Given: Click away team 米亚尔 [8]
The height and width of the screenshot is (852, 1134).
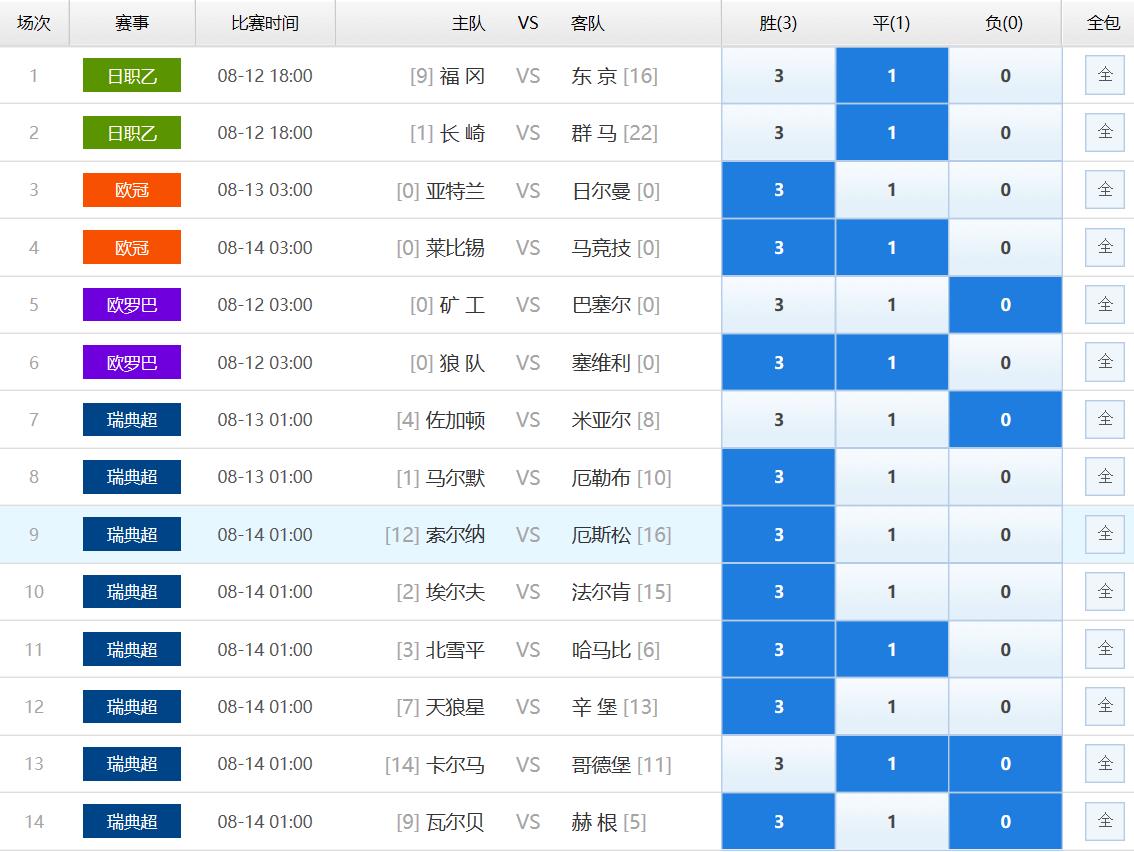Looking at the screenshot, I should 615,420.
